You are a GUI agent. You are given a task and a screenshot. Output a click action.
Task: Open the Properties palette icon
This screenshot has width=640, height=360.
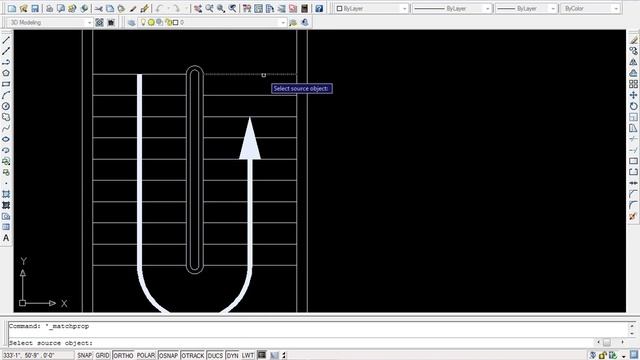click(247, 8)
